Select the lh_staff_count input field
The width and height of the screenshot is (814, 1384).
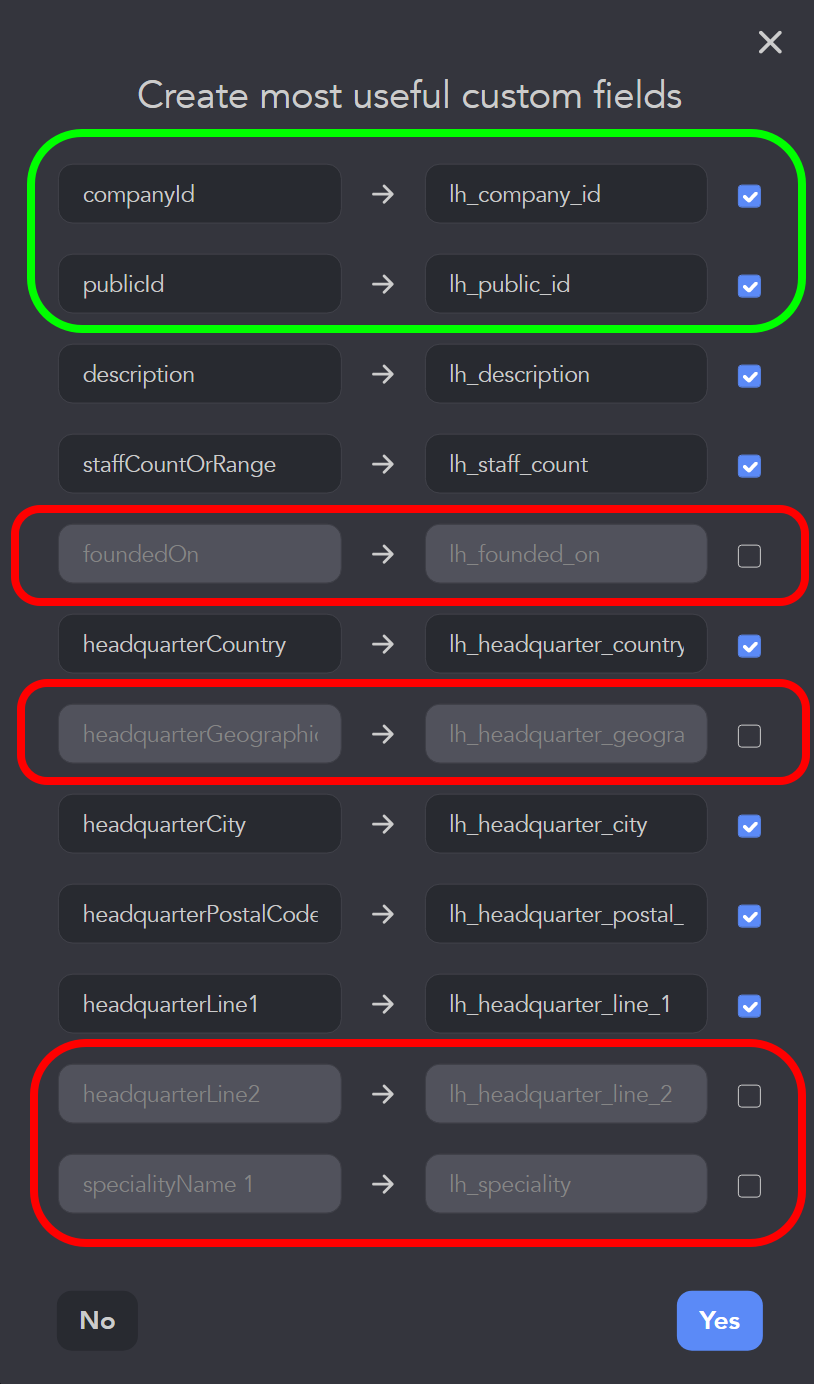pos(566,464)
